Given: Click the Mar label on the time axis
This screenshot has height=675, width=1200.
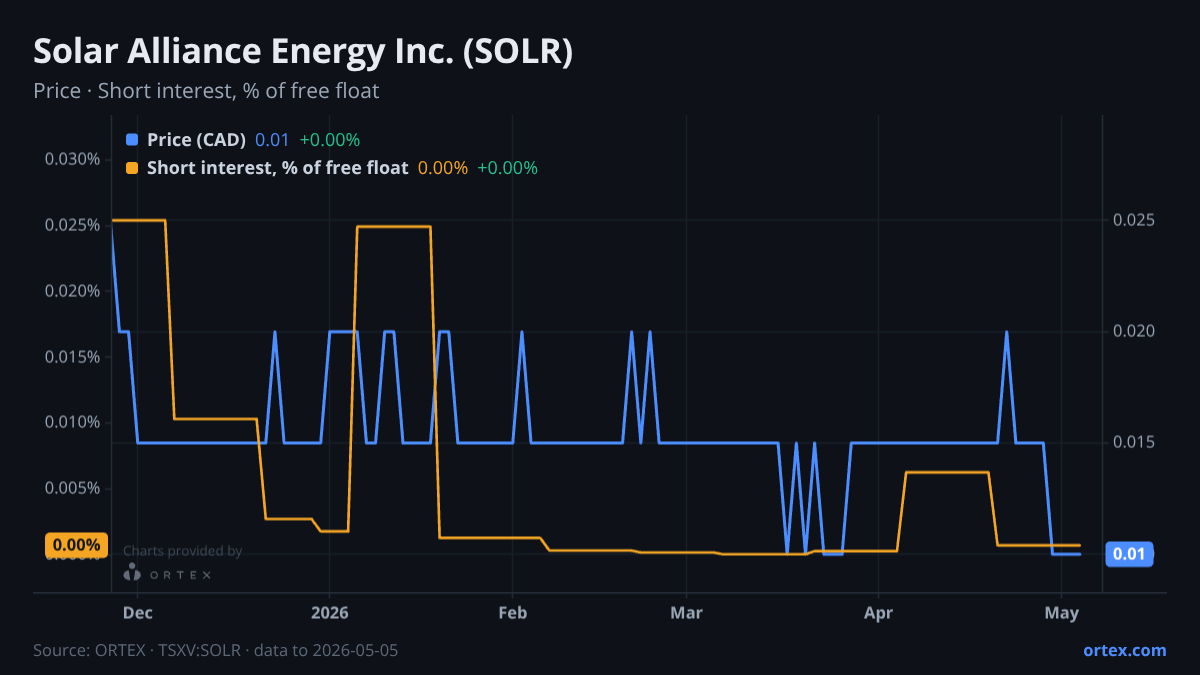Looking at the screenshot, I should (686, 611).
